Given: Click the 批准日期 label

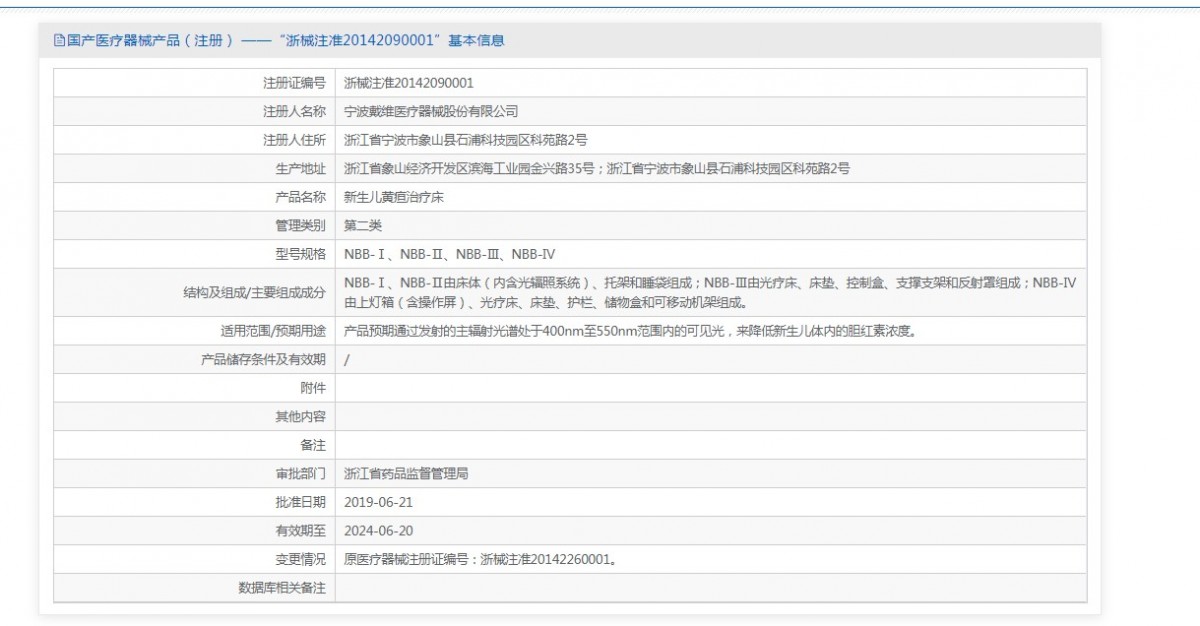Looking at the screenshot, I should (x=301, y=502).
